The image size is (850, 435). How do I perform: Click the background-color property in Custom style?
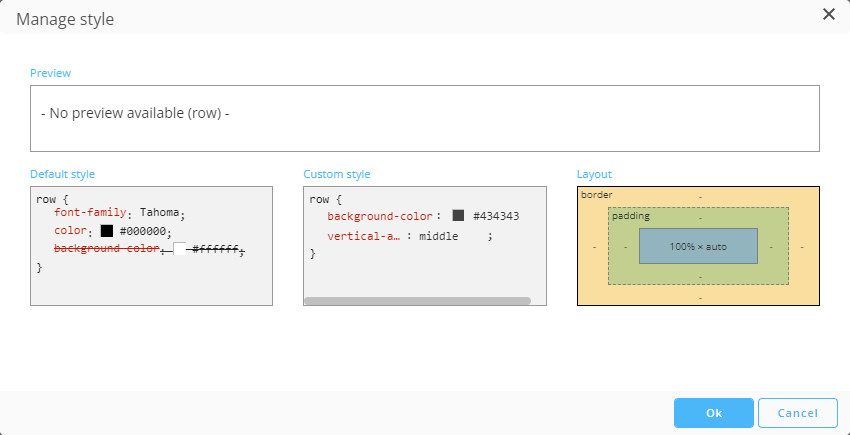tap(379, 216)
